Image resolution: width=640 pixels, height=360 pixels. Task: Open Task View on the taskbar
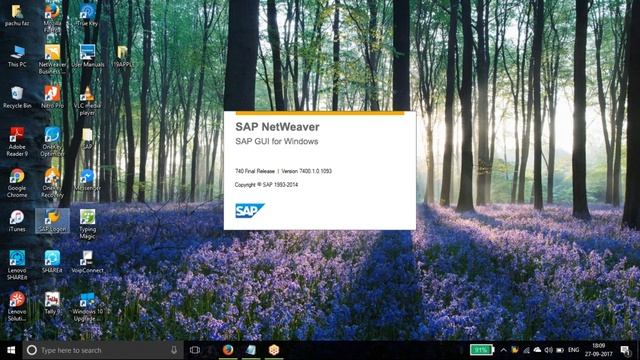tap(195, 350)
